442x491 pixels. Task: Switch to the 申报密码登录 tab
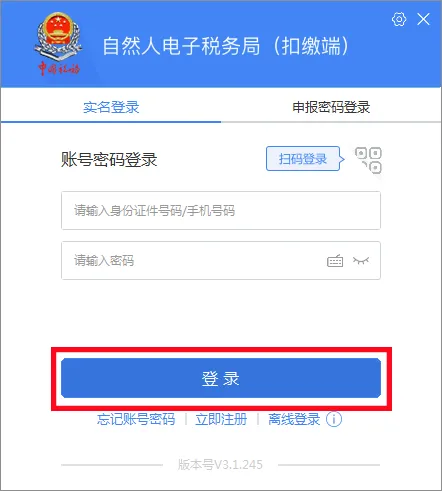click(x=331, y=107)
